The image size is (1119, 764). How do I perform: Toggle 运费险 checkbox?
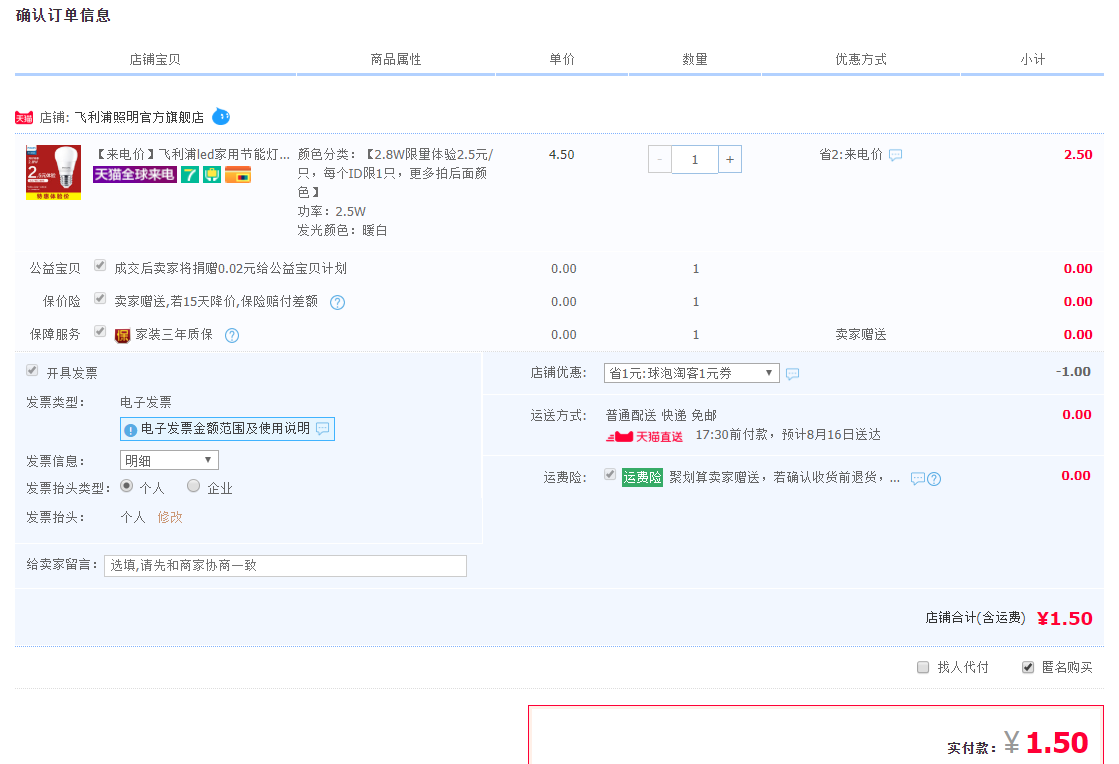click(x=610, y=474)
